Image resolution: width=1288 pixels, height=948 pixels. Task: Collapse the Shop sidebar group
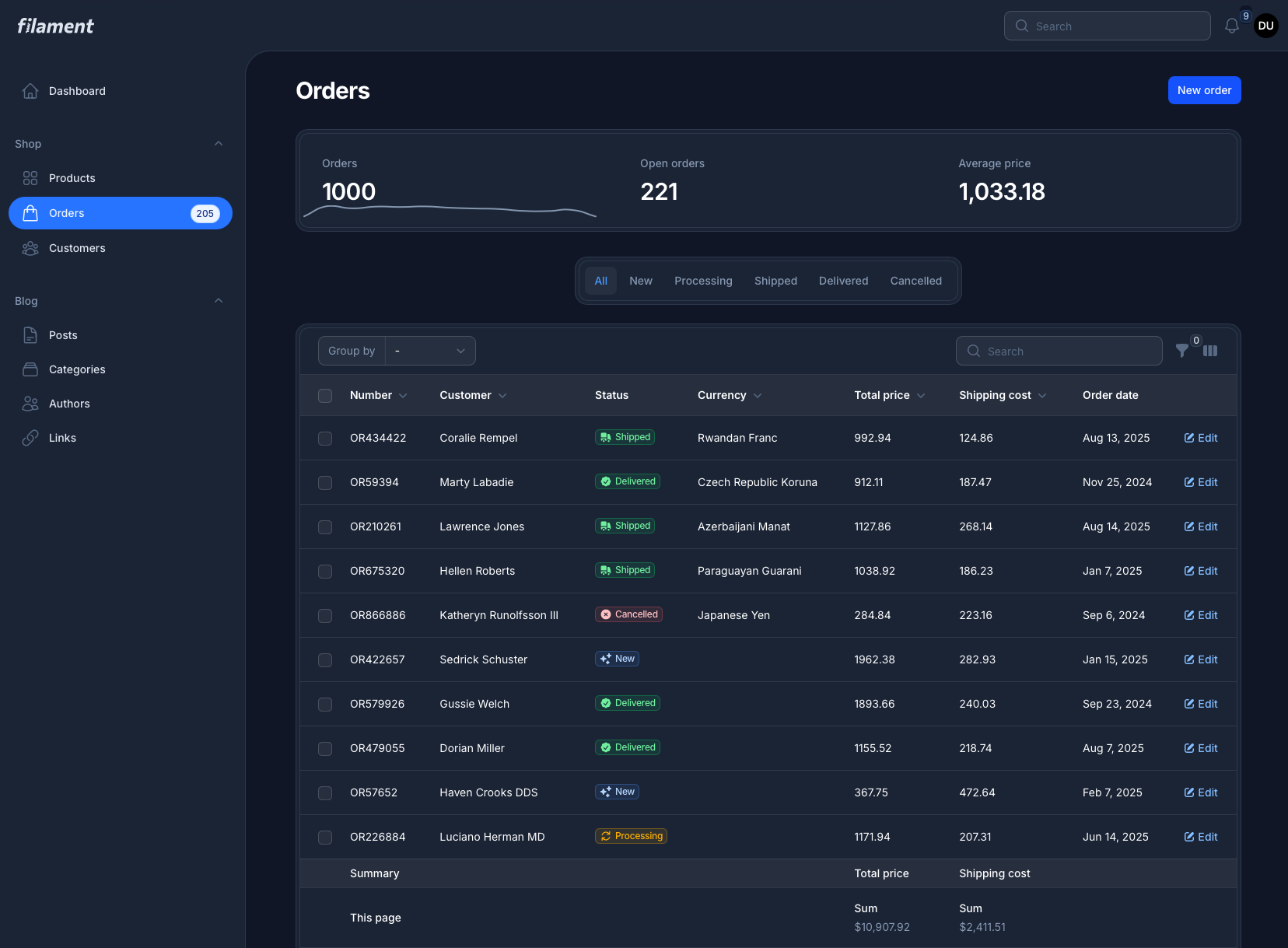(x=219, y=144)
